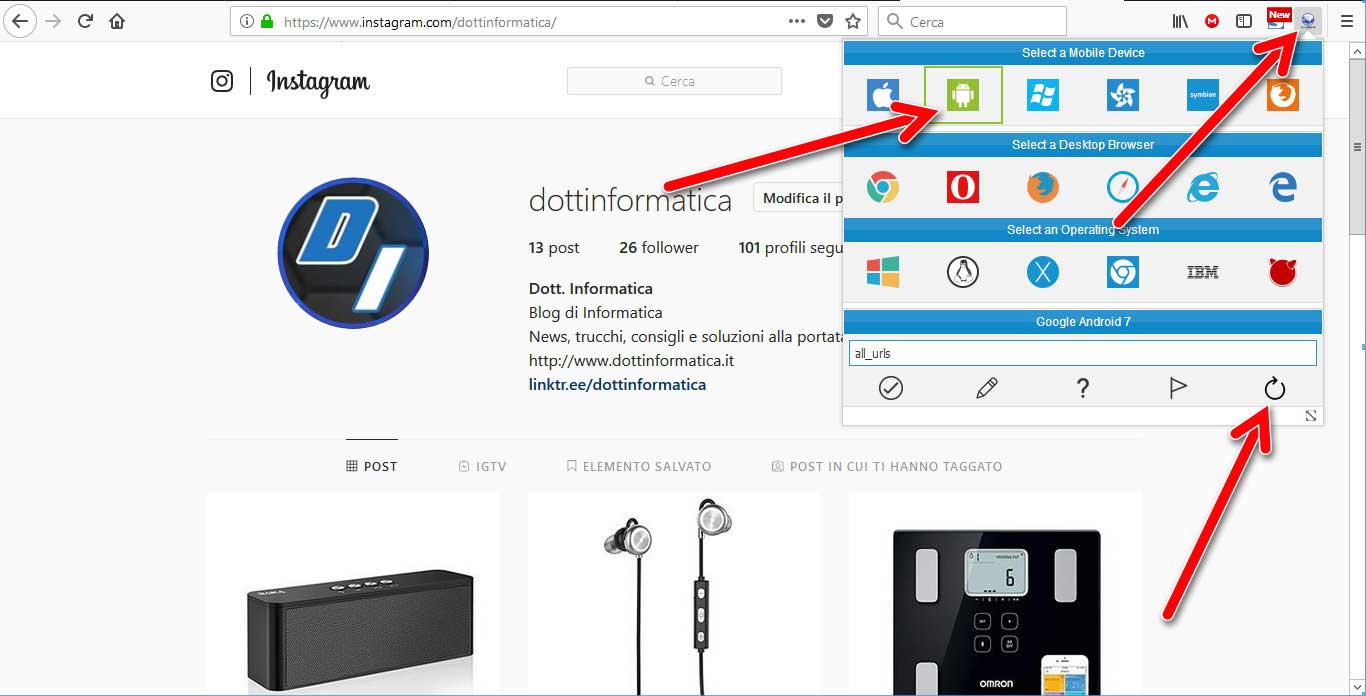Click the Instagram wordmark
Image resolution: width=1366 pixels, height=696 pixels.
coord(318,82)
